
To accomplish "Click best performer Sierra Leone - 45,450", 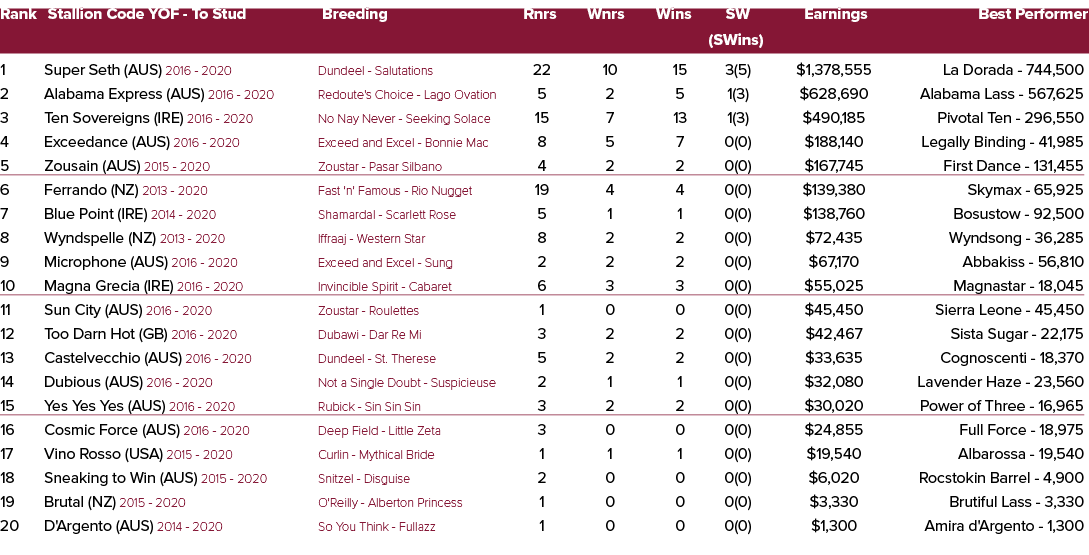I will tap(1009, 310).
